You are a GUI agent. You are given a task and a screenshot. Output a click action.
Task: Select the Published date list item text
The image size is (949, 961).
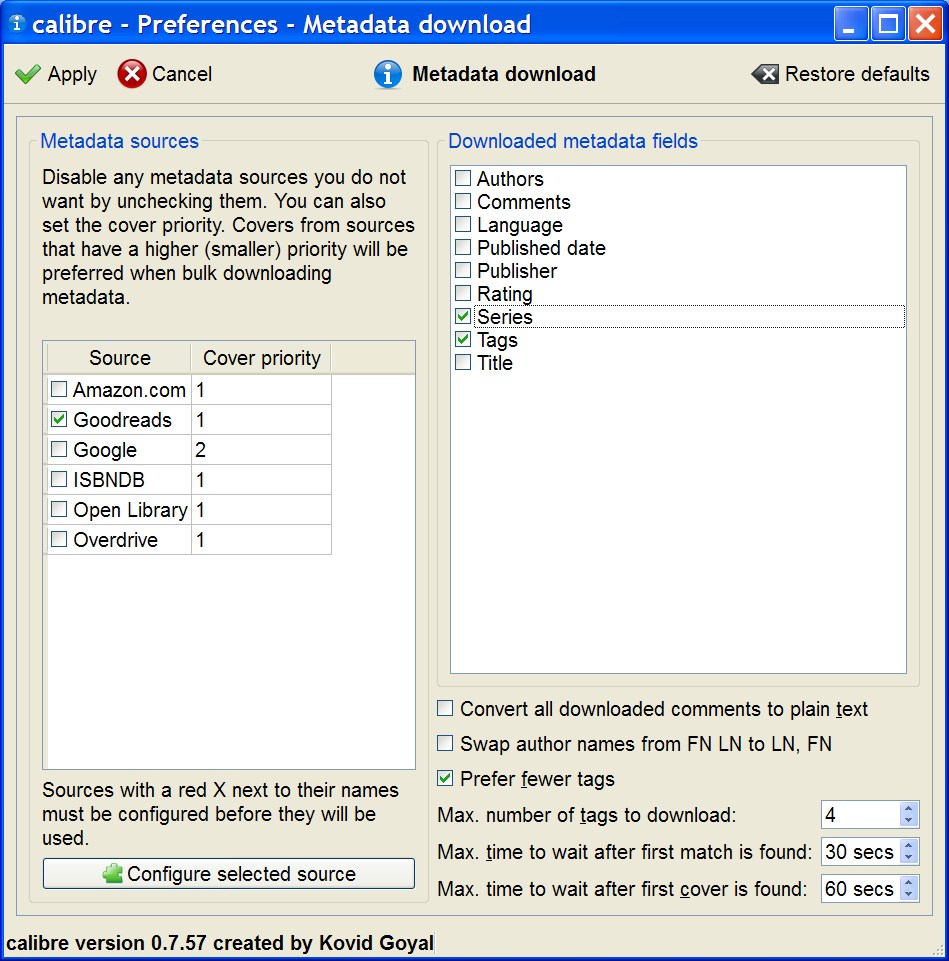click(541, 248)
